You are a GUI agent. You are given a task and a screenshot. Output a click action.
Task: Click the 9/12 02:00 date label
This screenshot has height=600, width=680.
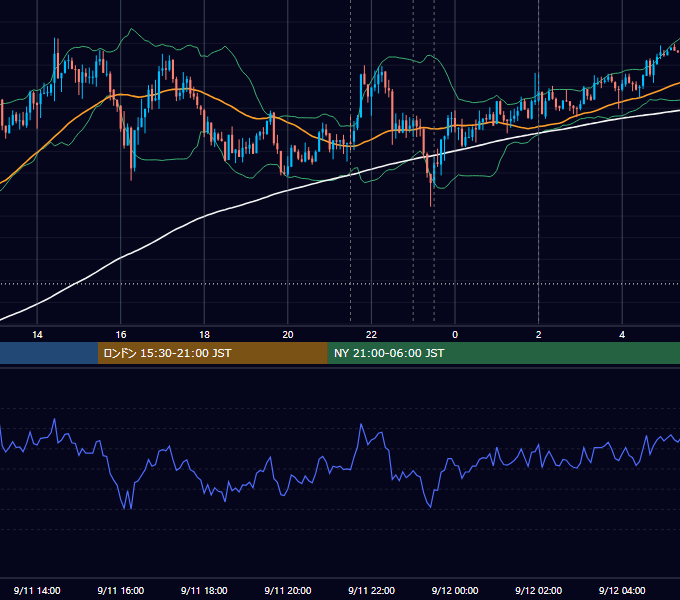tap(539, 590)
